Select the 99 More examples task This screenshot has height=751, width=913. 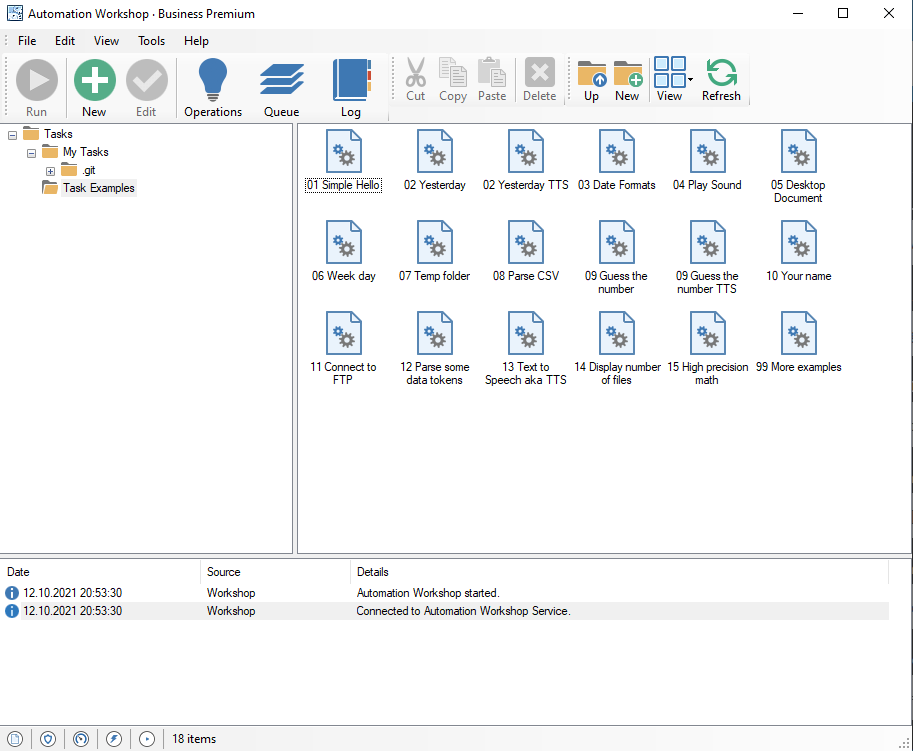click(x=798, y=342)
